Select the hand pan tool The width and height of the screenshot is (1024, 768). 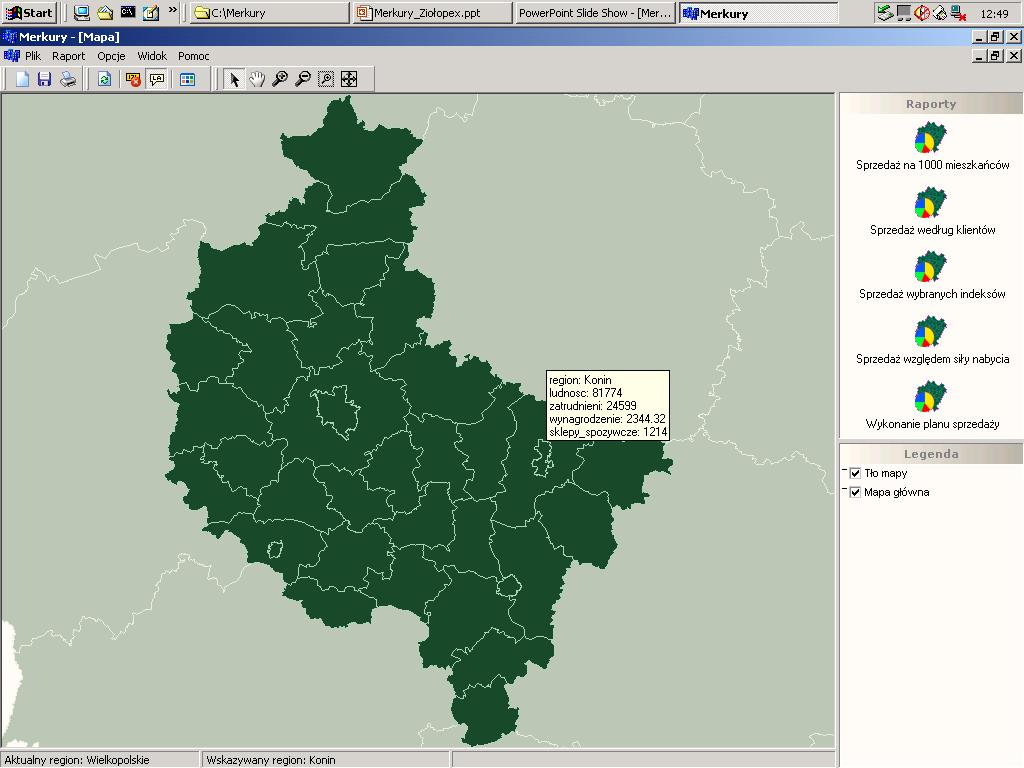pos(257,80)
